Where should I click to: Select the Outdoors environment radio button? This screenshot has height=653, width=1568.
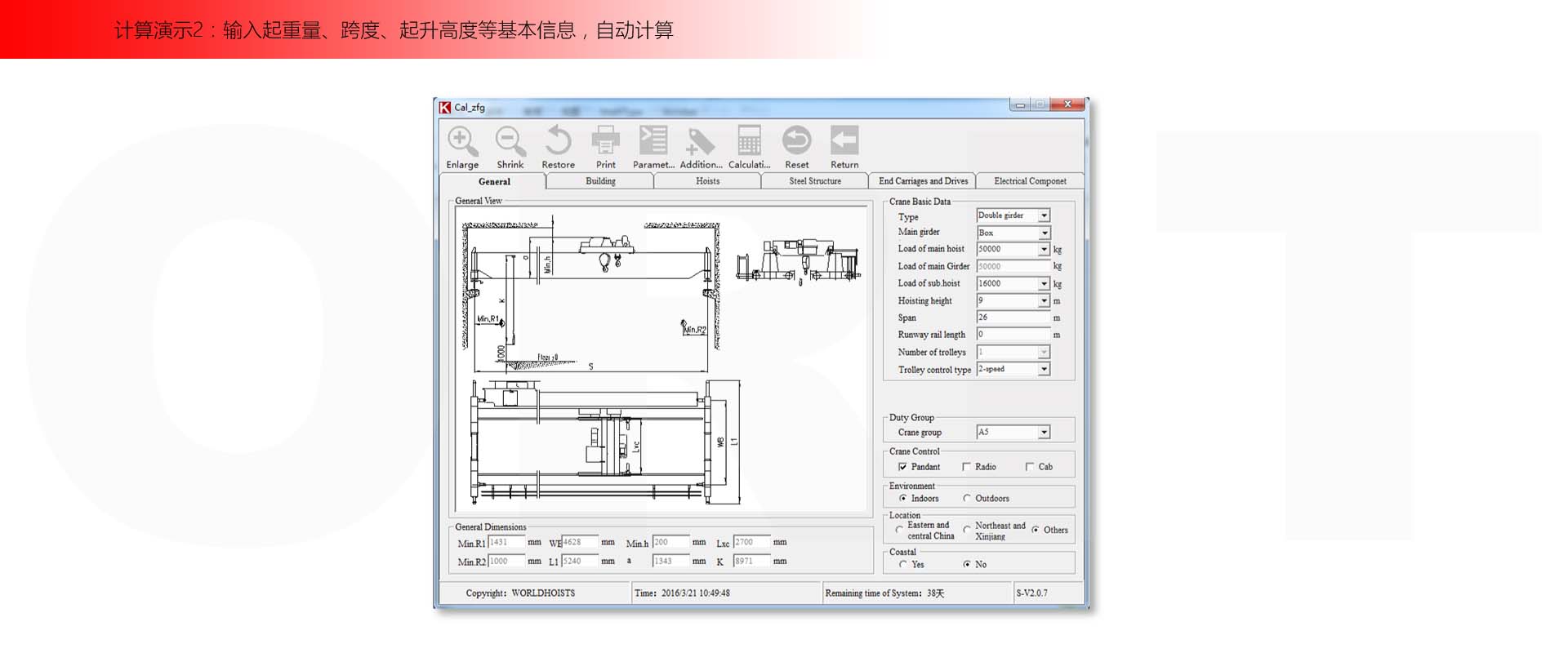point(967,498)
